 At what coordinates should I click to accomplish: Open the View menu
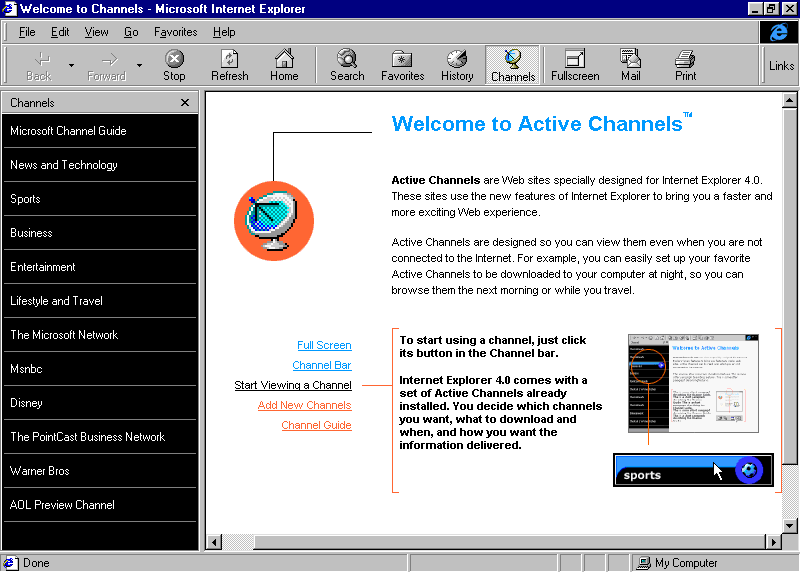(x=96, y=32)
